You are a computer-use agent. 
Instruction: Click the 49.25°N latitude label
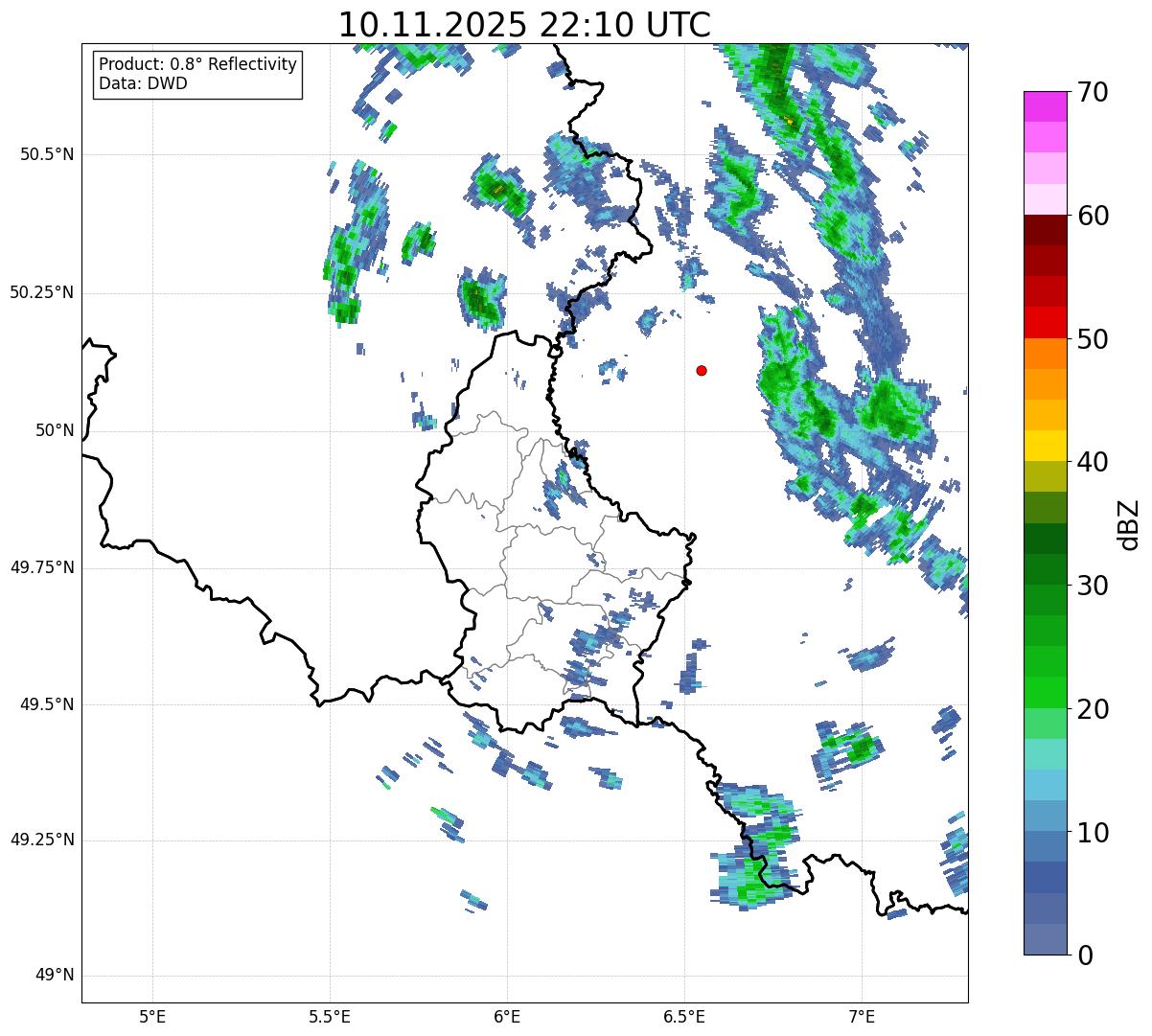(41, 840)
